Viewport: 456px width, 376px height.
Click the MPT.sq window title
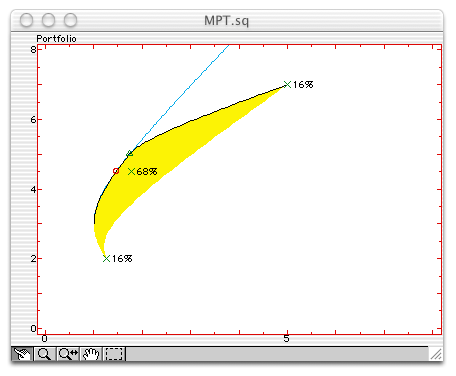click(227, 21)
